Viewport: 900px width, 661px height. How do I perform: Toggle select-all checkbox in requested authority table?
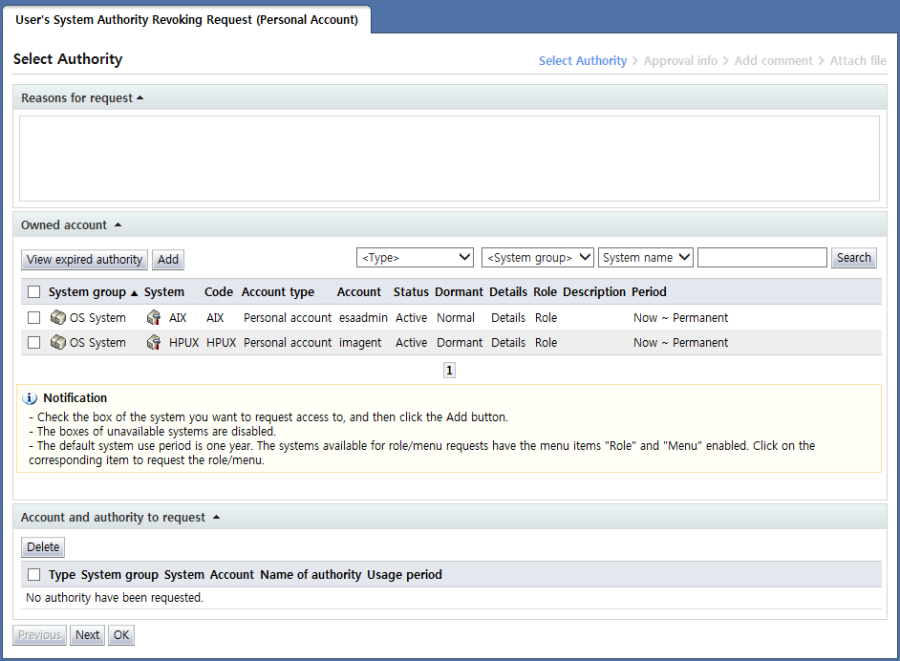tap(34, 575)
